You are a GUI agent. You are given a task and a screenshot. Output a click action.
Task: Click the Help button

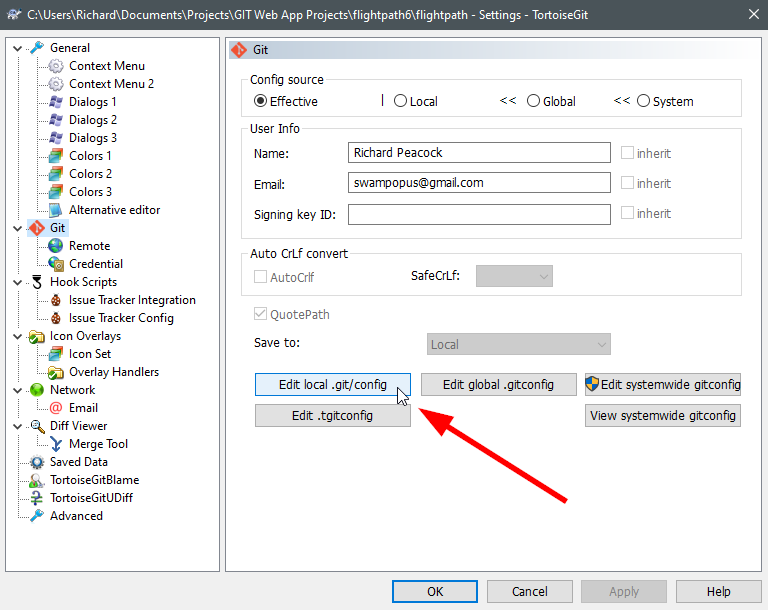point(719,591)
